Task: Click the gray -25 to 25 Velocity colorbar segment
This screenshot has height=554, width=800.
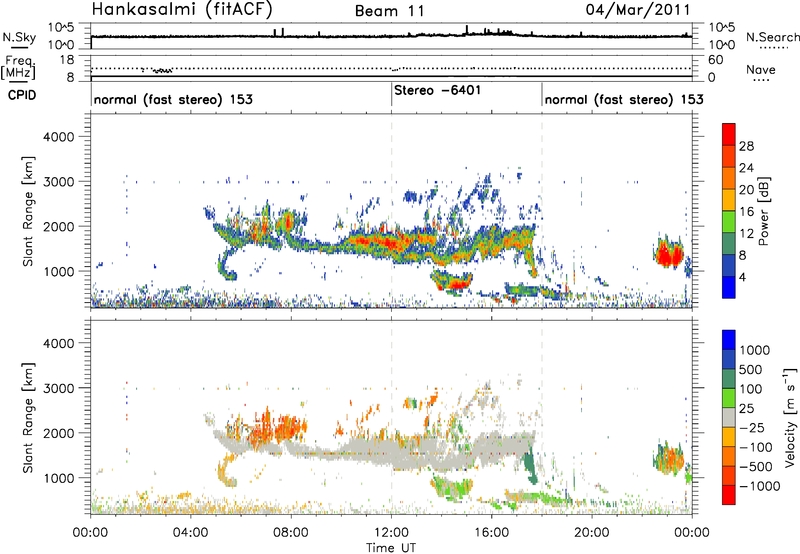Action: pos(729,418)
